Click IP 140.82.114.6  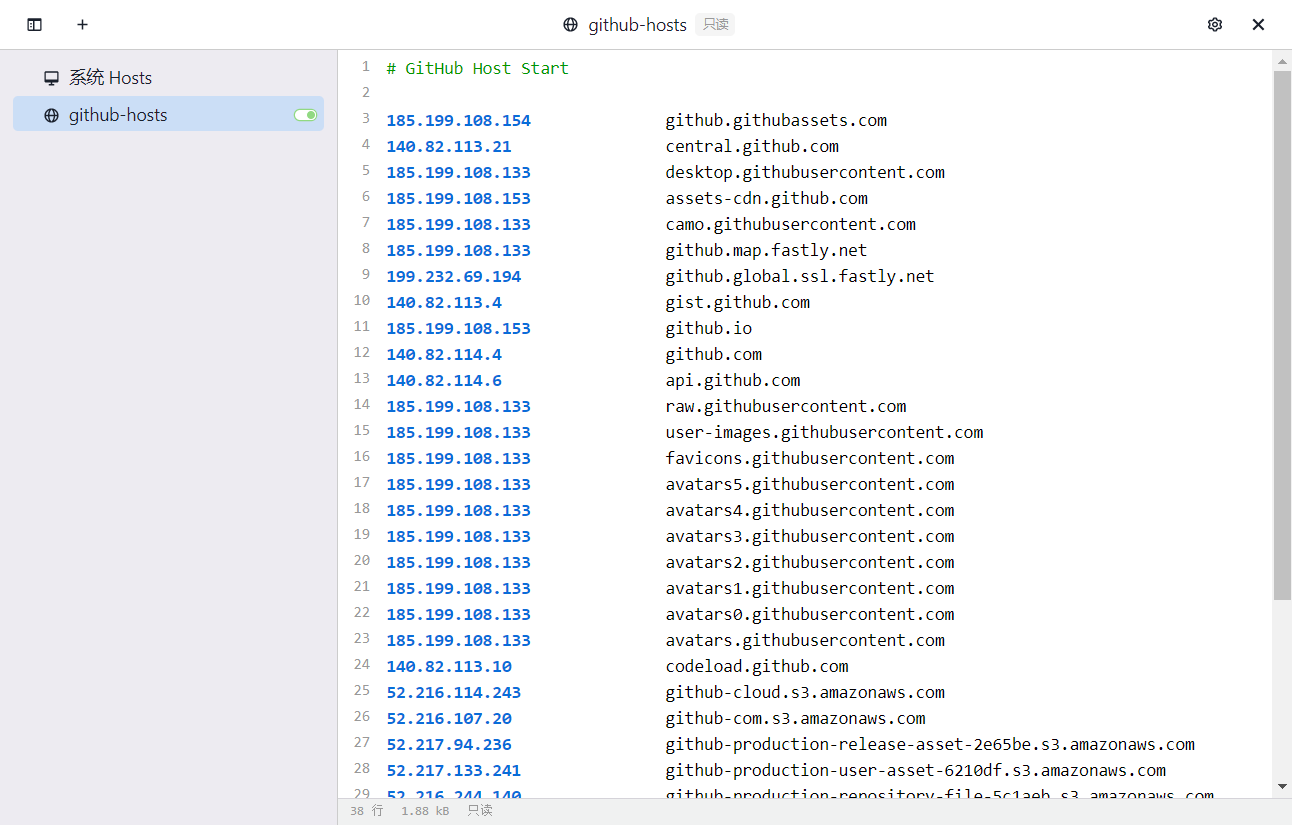[x=444, y=380]
